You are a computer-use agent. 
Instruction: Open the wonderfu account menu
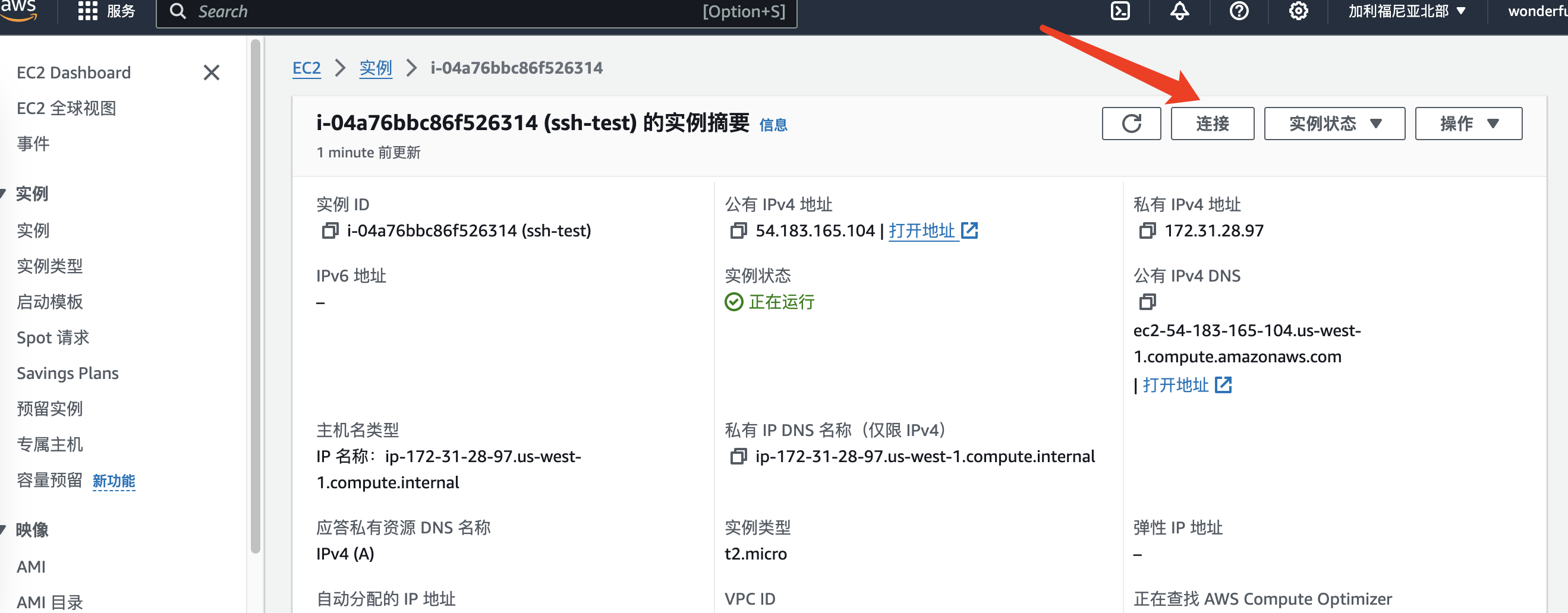click(1538, 11)
